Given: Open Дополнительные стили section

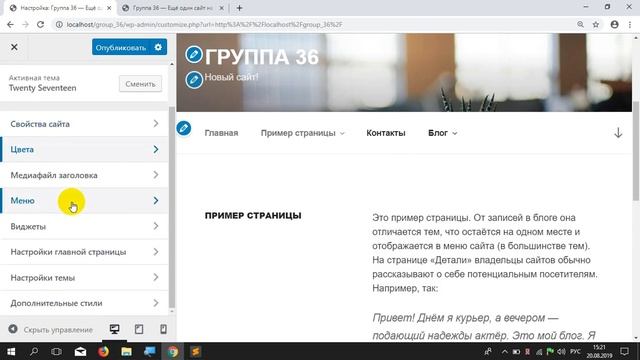Looking at the screenshot, I should [x=84, y=303].
